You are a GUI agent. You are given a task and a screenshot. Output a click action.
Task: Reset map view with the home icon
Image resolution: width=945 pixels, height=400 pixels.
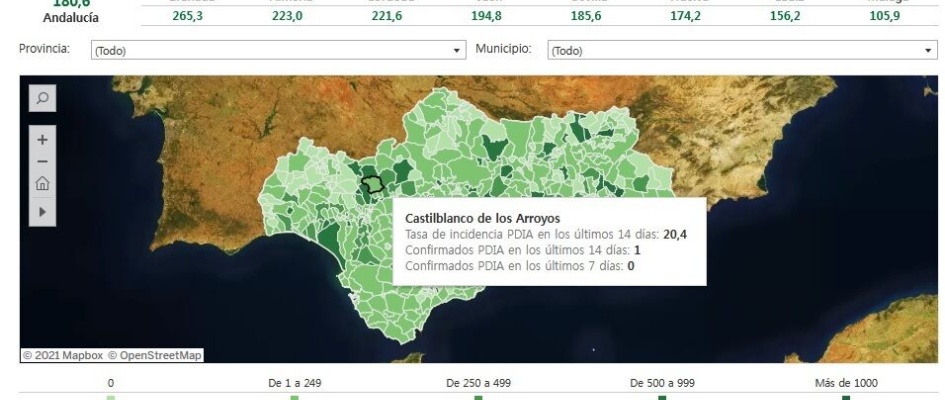(x=41, y=185)
